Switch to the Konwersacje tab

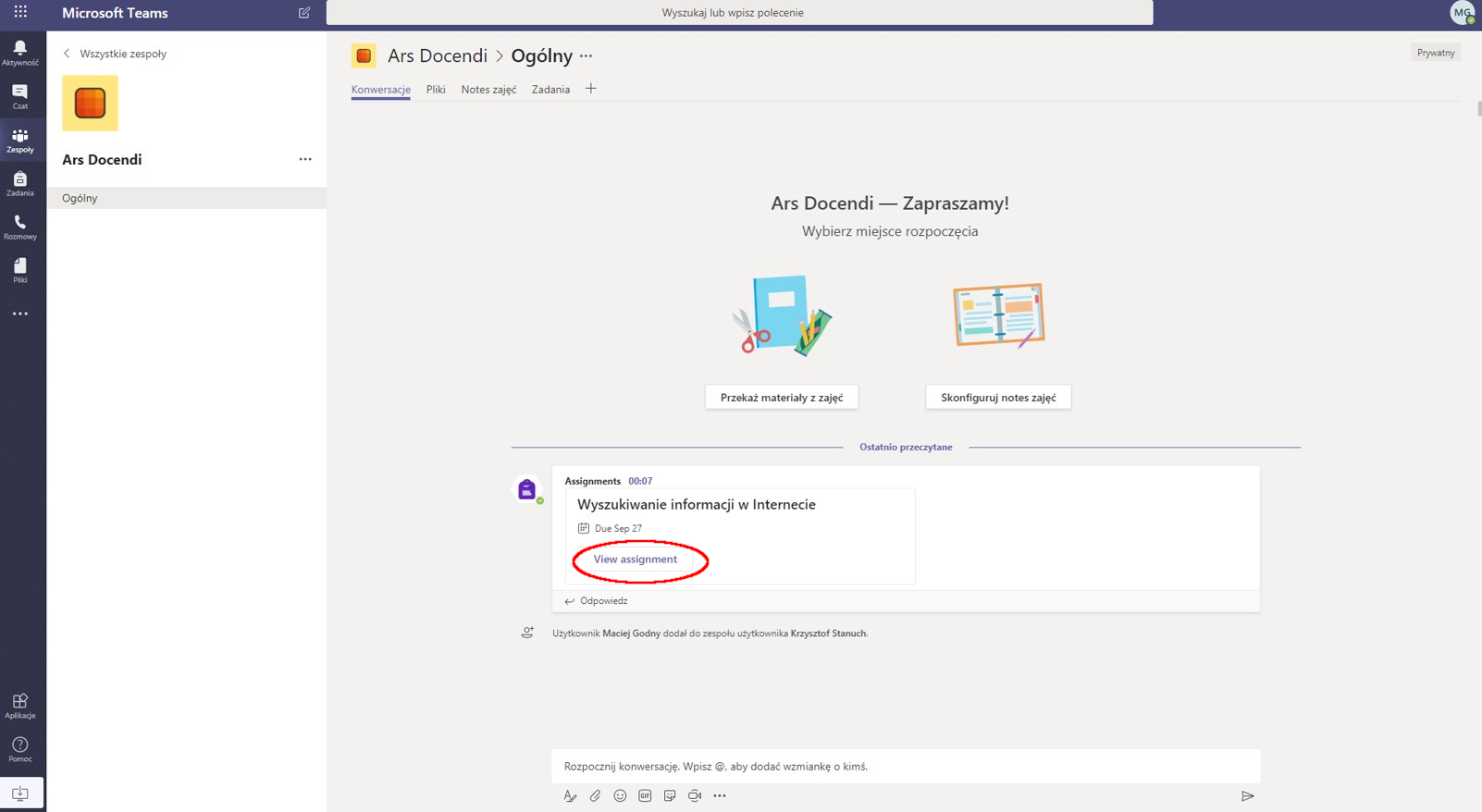click(x=380, y=90)
